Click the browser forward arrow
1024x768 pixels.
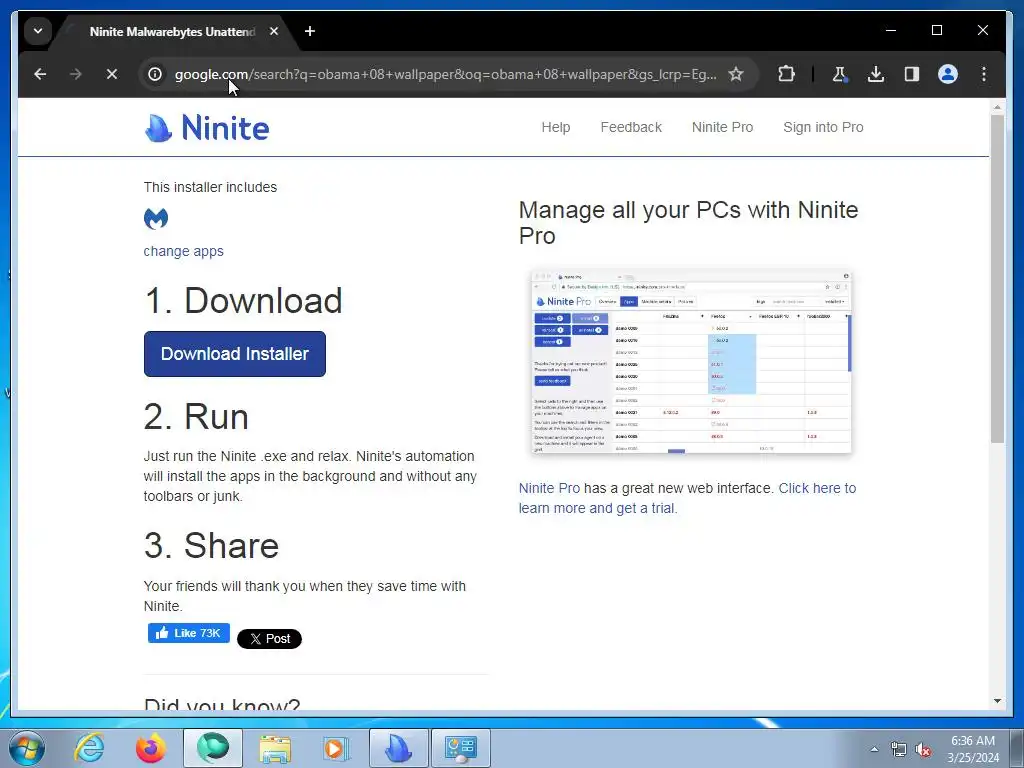76,74
